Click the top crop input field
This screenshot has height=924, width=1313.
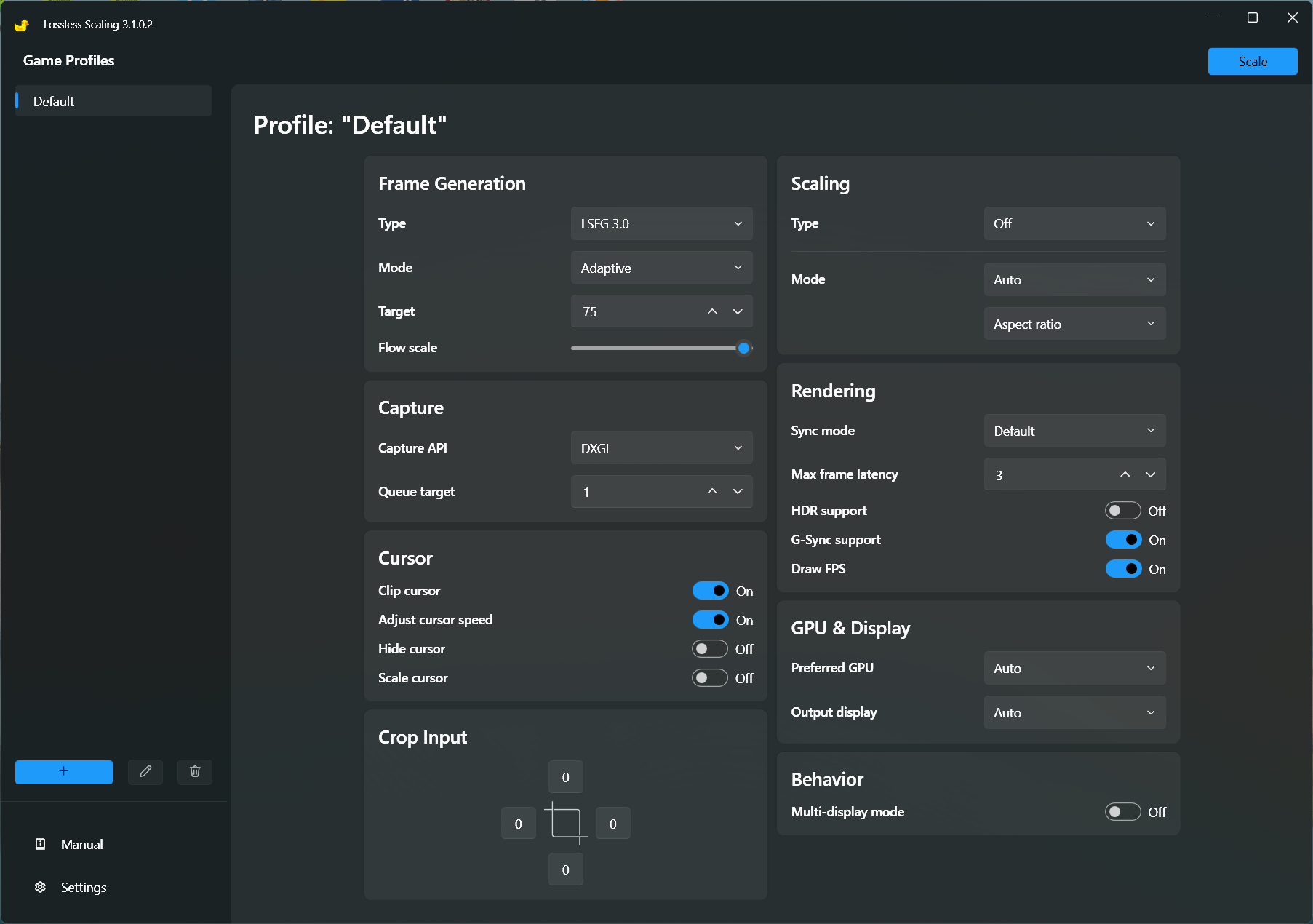[x=566, y=777]
